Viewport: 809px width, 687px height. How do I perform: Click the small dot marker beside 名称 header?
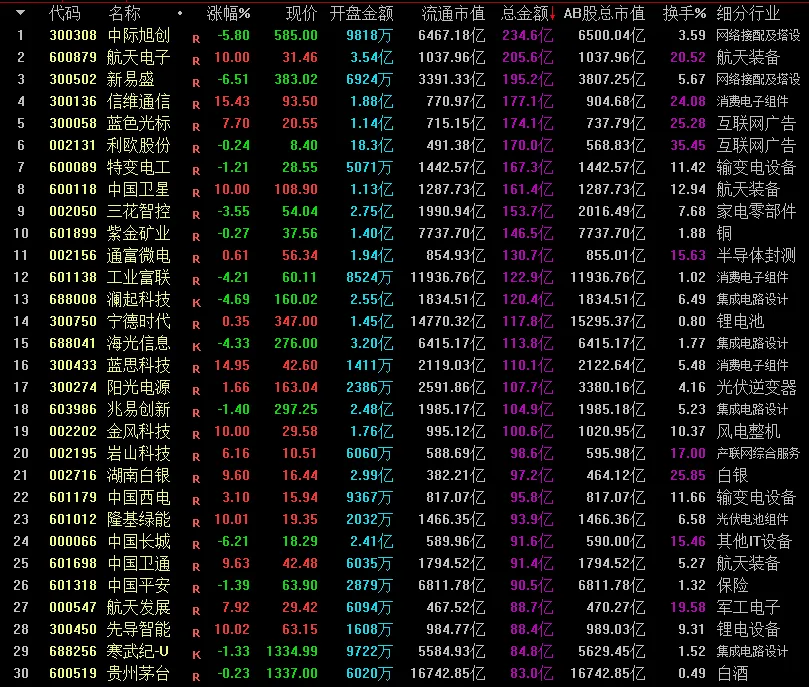click(x=180, y=13)
